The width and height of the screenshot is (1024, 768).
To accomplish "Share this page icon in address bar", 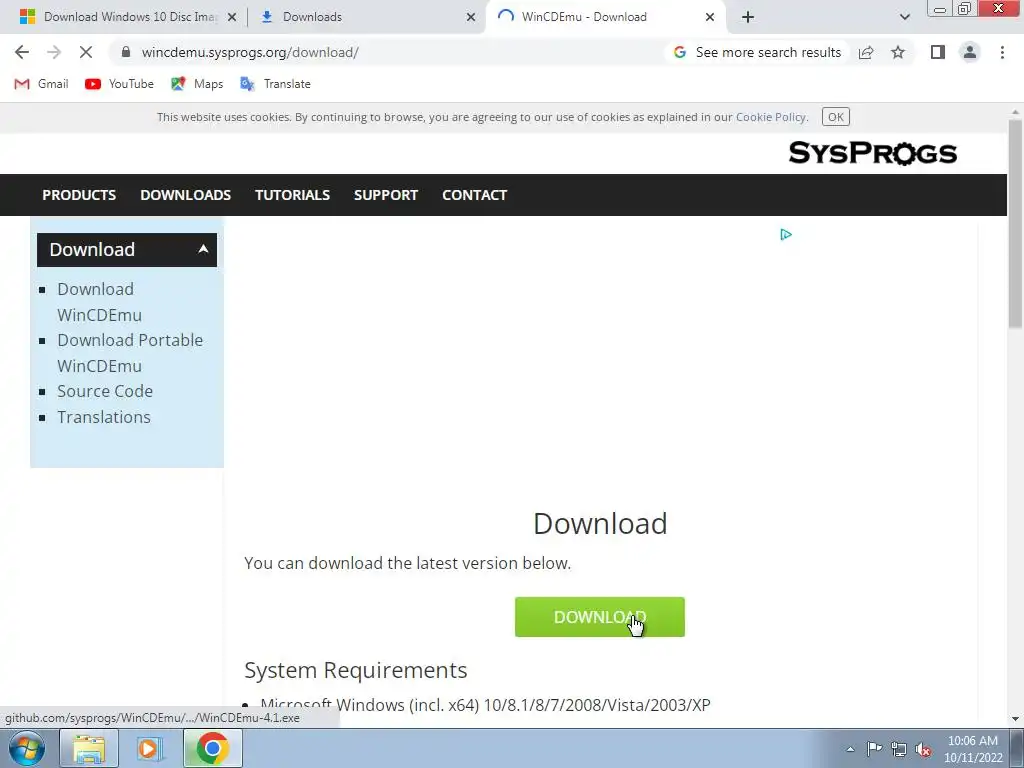I will pos(866,52).
